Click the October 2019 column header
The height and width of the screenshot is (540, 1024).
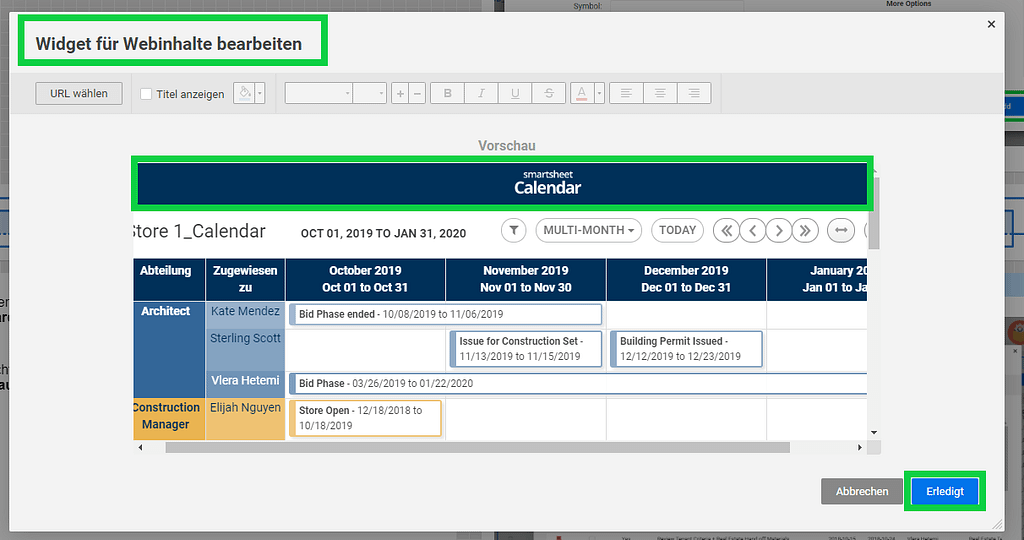click(x=365, y=279)
